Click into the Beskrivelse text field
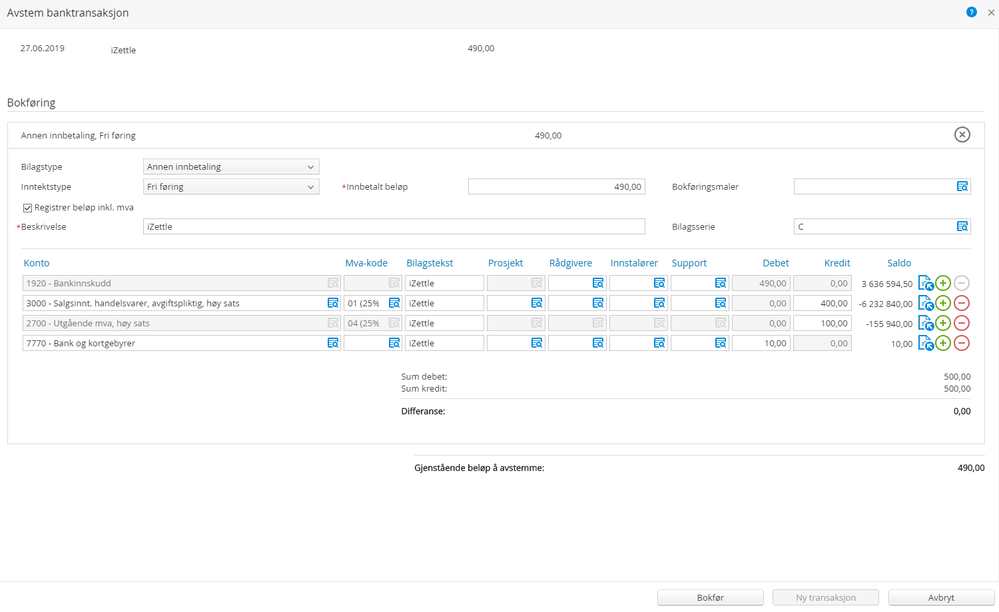This screenshot has height=612, width=999. click(394, 227)
